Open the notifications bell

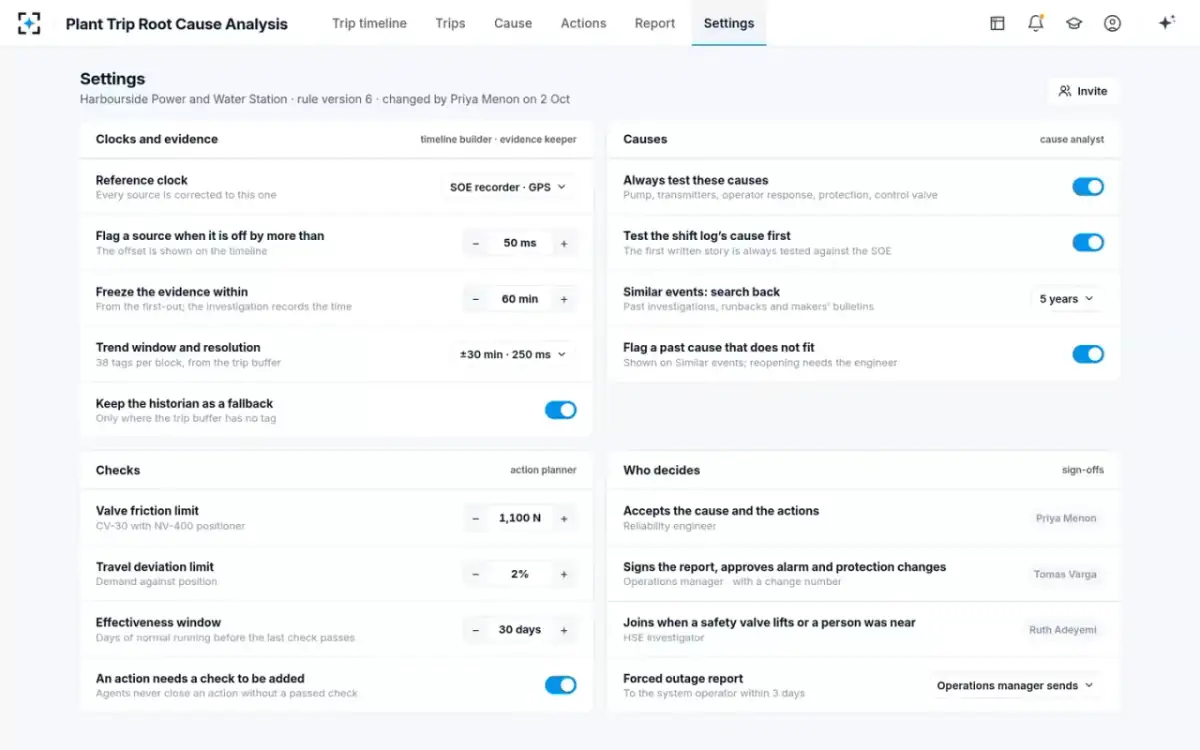coord(1036,23)
